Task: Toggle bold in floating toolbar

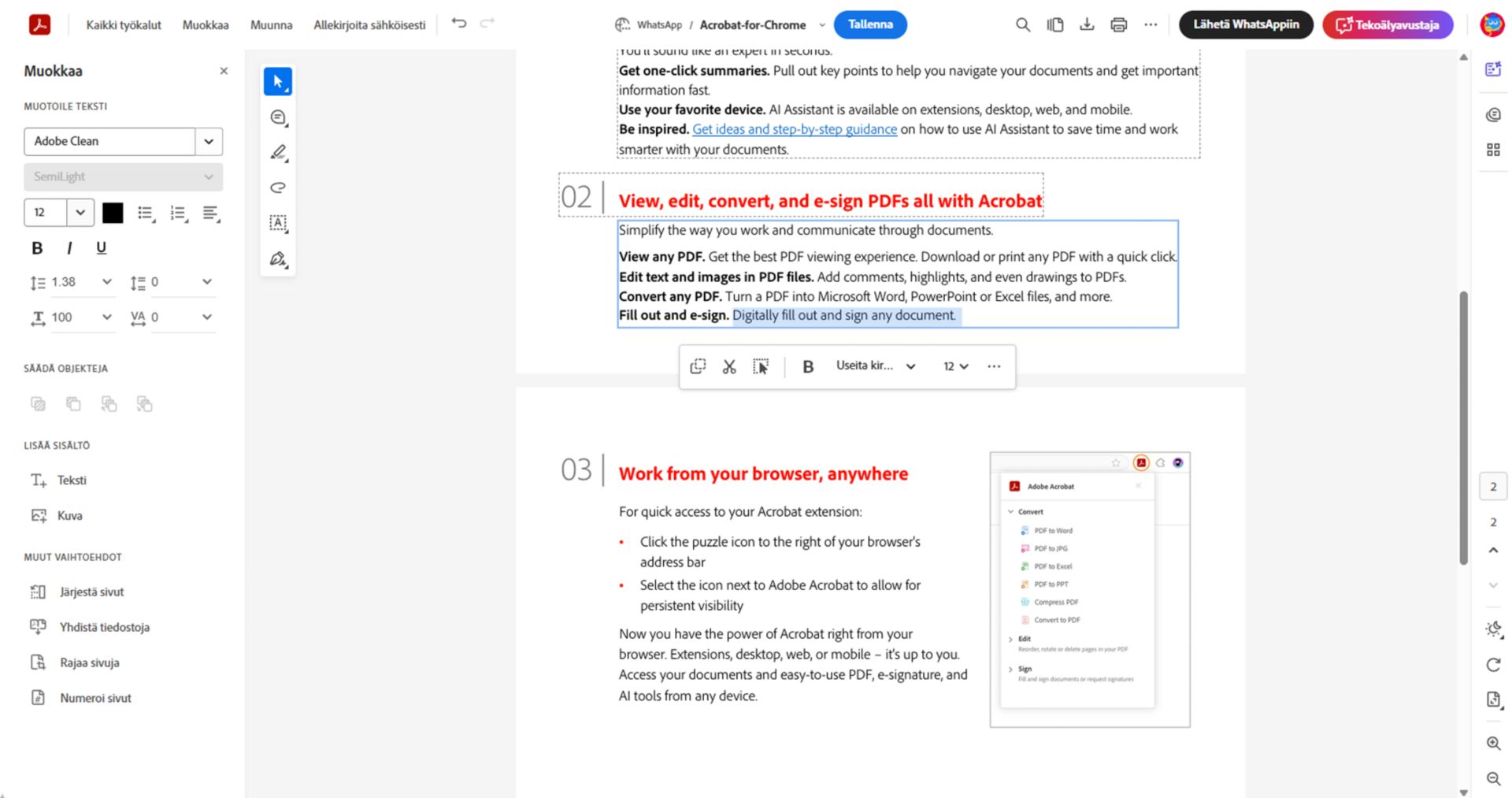Action: point(808,366)
